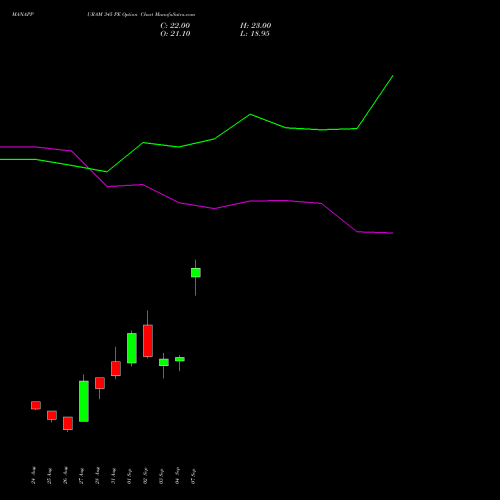Image resolution: width=500 pixels, height=500 pixels.
Task: Click where green and purple lines cross
Action: point(90,169)
